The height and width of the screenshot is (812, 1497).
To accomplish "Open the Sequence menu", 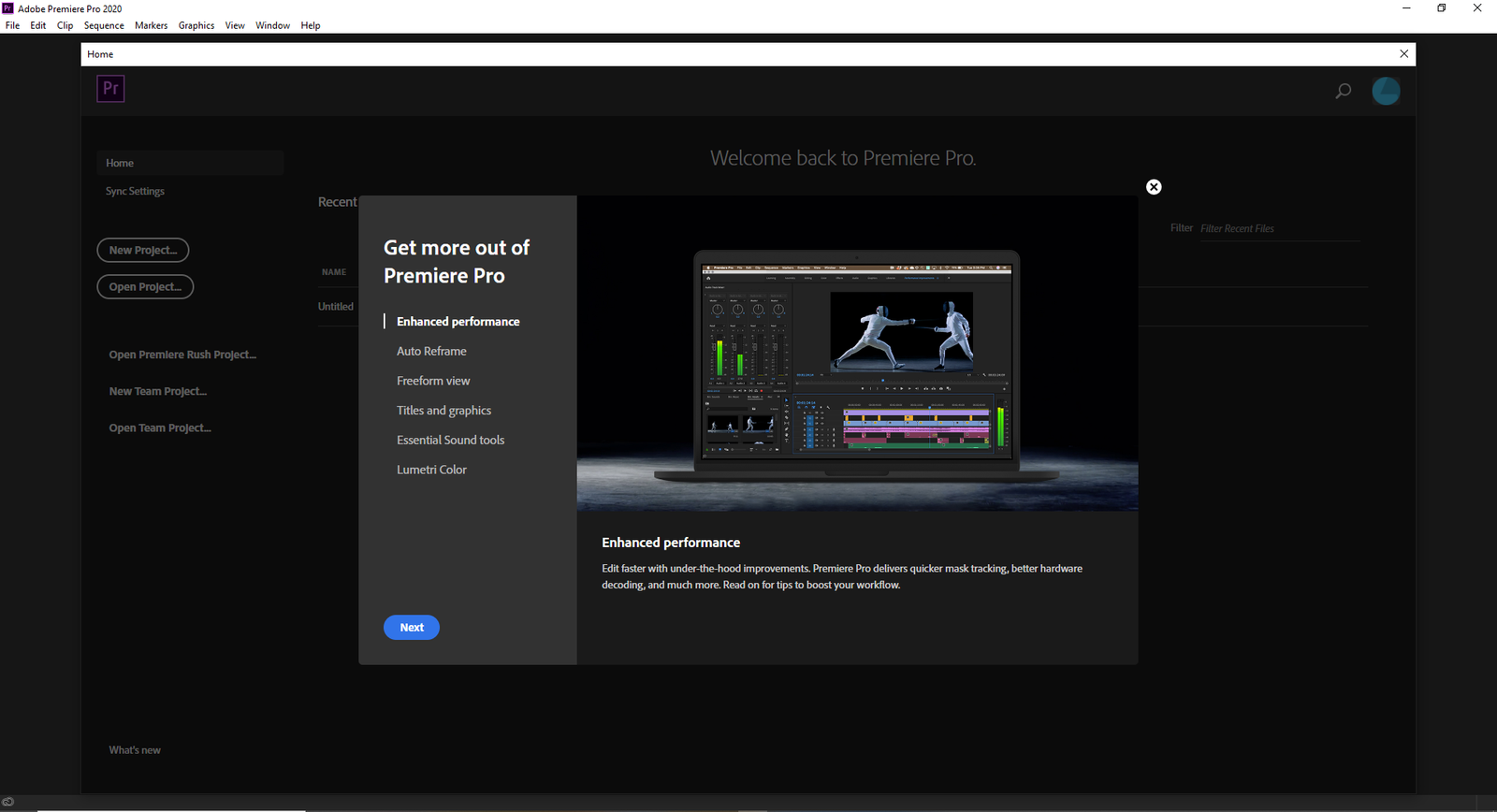I will [104, 25].
